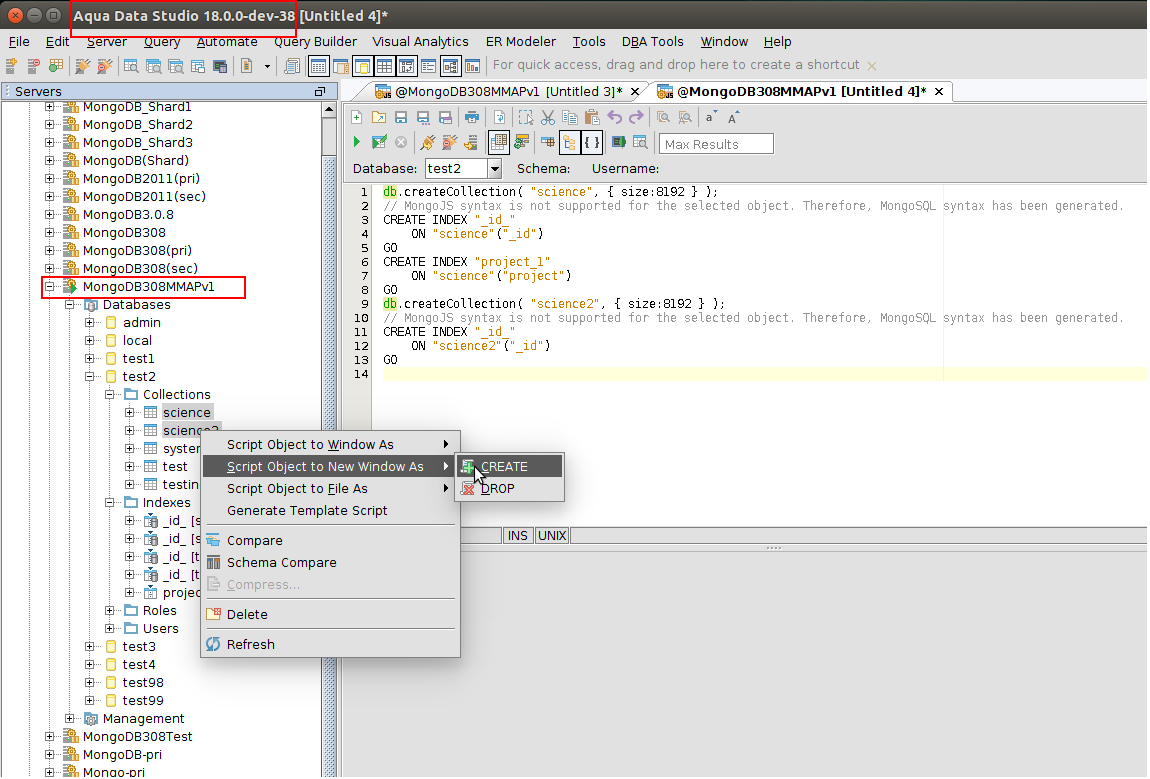Expand the admin database node
Image resolution: width=1150 pixels, height=779 pixels.
point(89,322)
